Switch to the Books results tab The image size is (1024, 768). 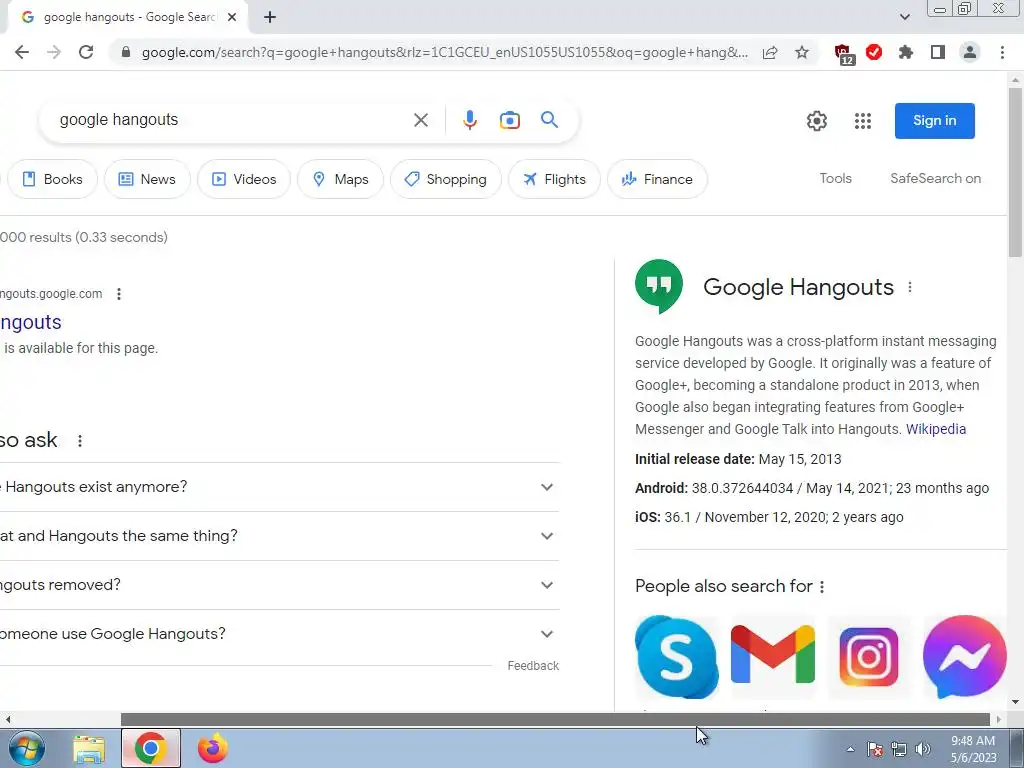52,179
